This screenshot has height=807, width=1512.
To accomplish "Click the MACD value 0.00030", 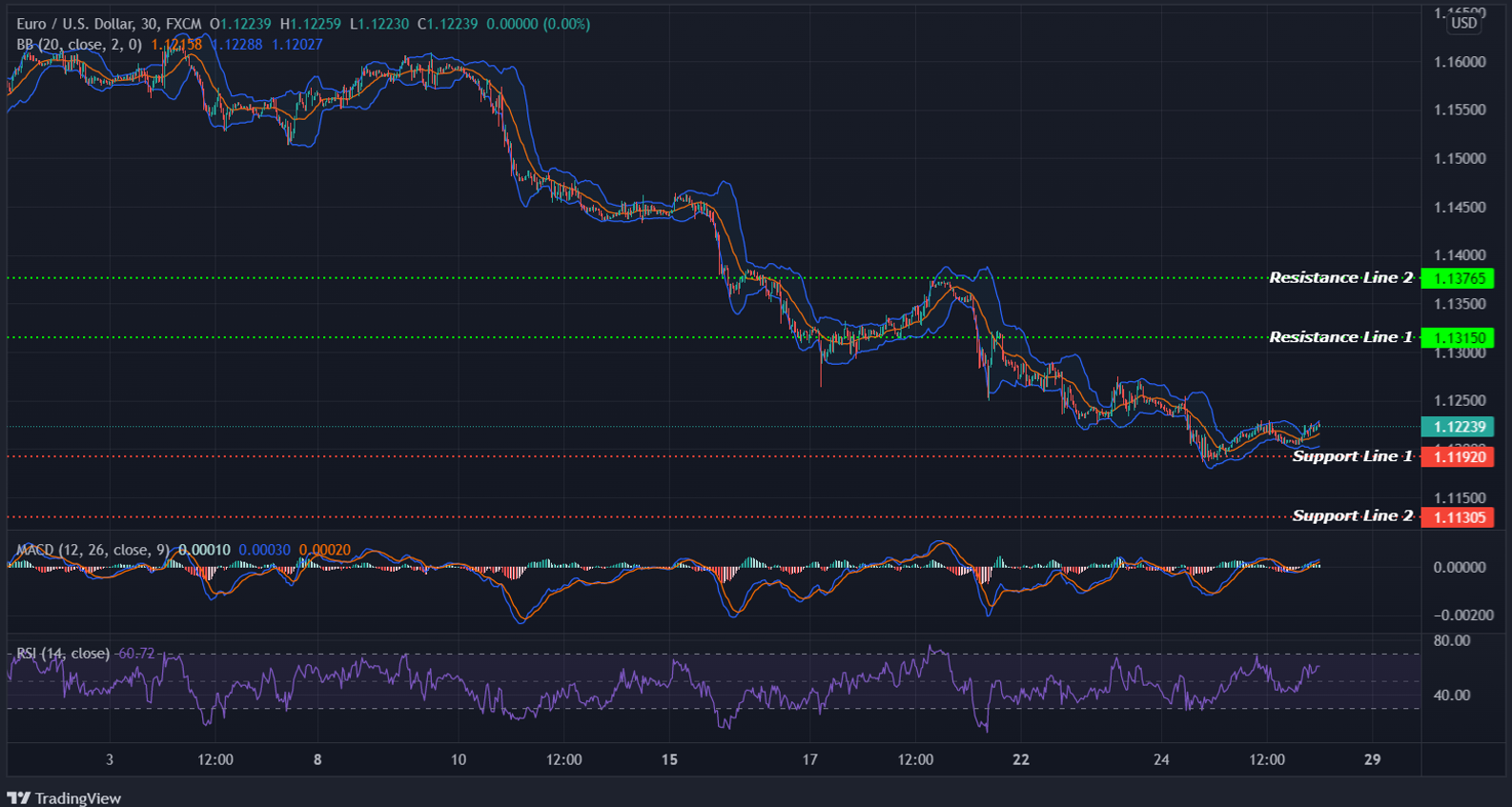I will pos(264,550).
